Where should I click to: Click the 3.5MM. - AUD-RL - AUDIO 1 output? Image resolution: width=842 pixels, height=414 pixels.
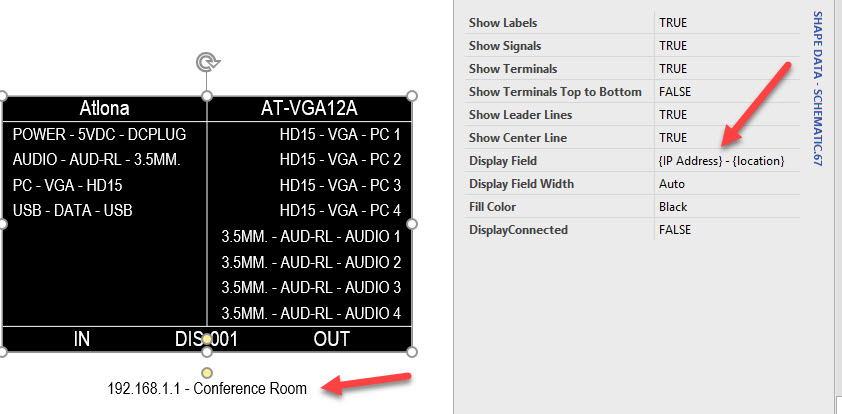311,236
